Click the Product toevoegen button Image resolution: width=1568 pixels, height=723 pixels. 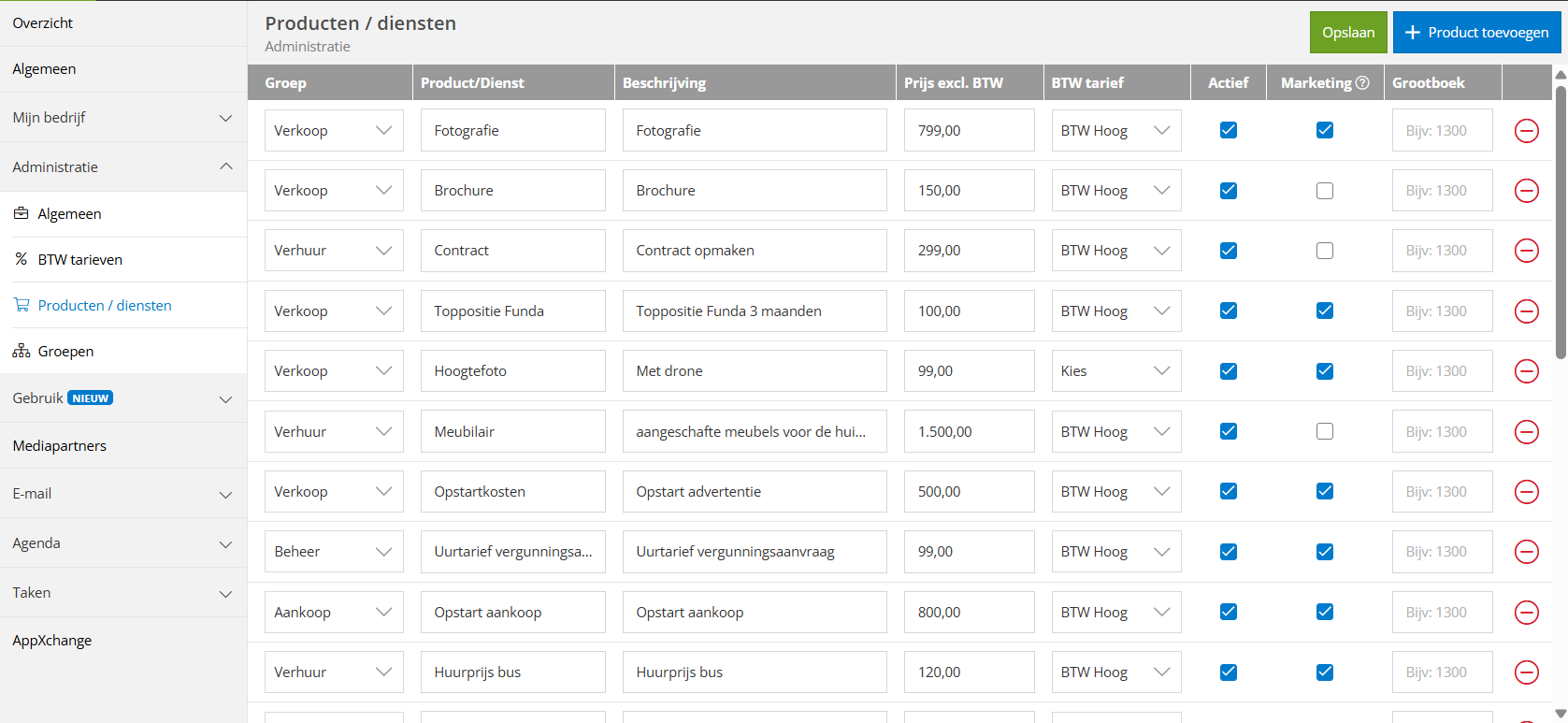(1476, 33)
